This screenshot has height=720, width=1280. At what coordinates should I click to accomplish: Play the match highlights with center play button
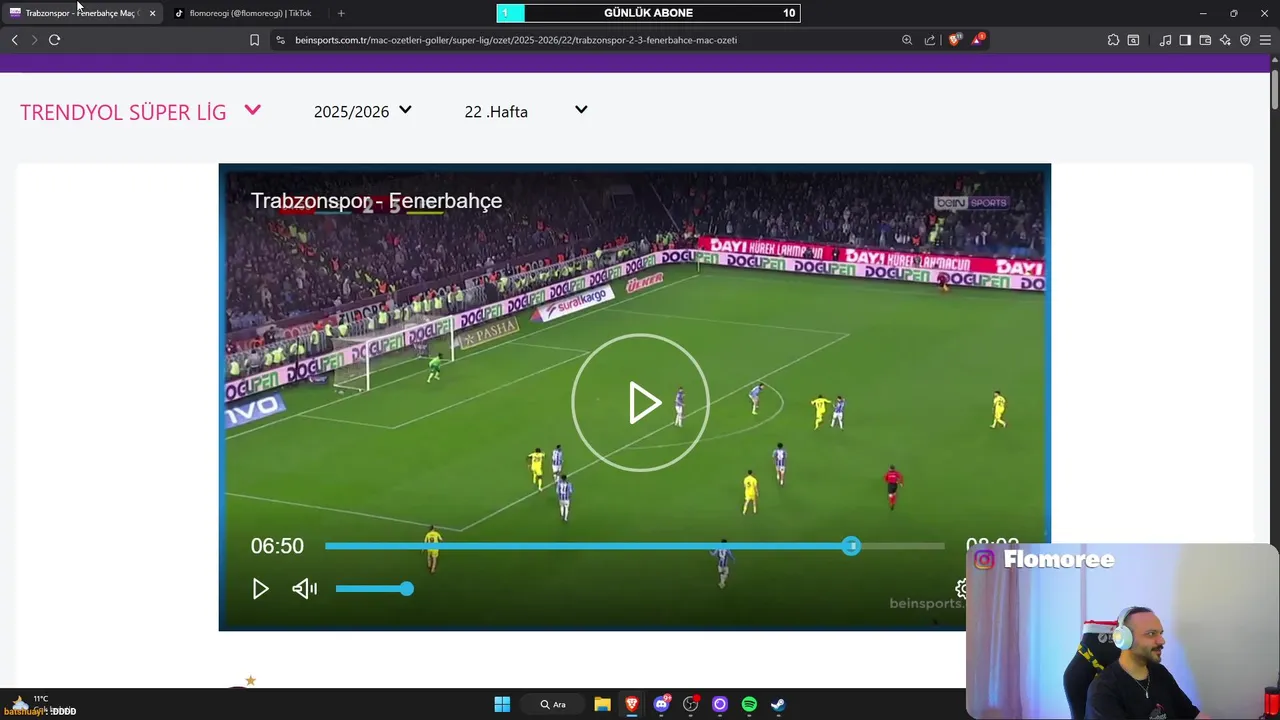click(640, 403)
